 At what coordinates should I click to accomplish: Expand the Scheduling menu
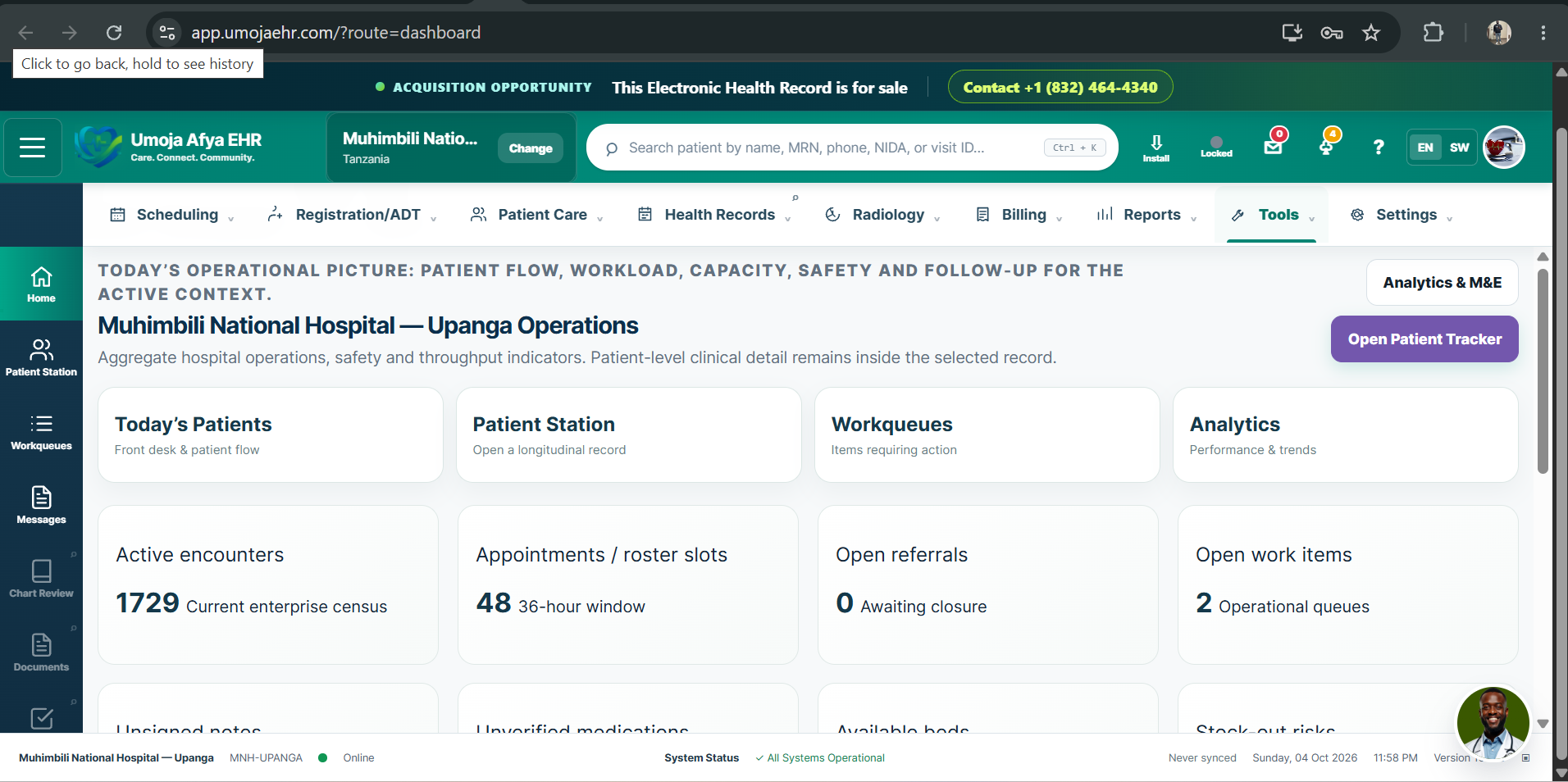[x=172, y=215]
